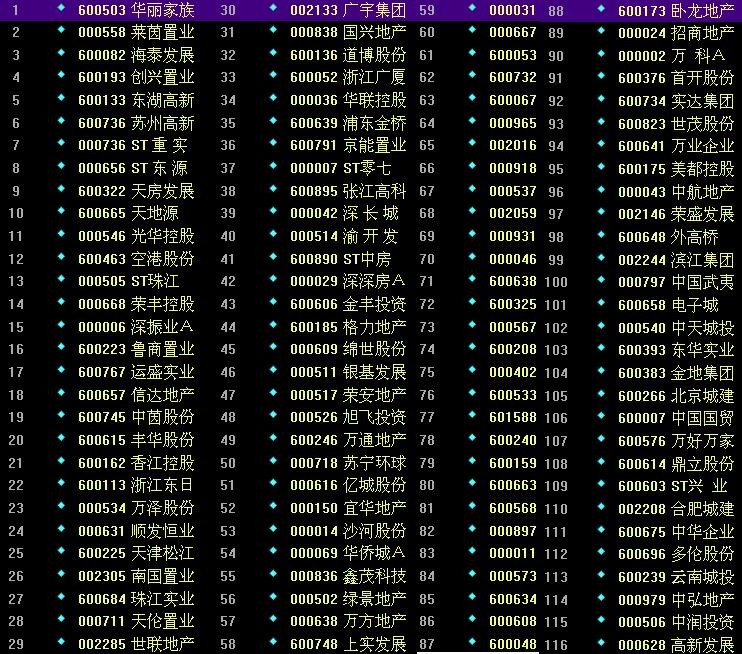Click the diamond marker next to 000002 万科A
The width and height of the screenshot is (742, 654).
click(601, 53)
